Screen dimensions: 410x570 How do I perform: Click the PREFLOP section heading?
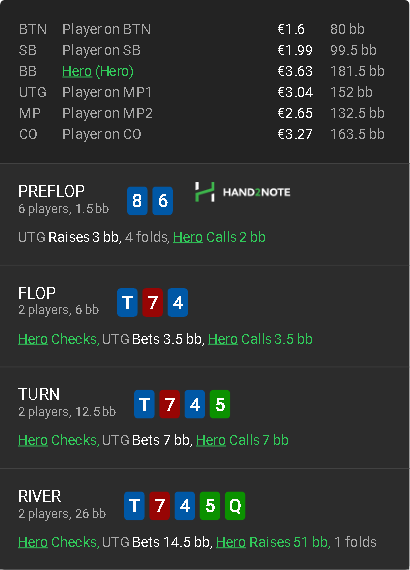click(x=51, y=191)
